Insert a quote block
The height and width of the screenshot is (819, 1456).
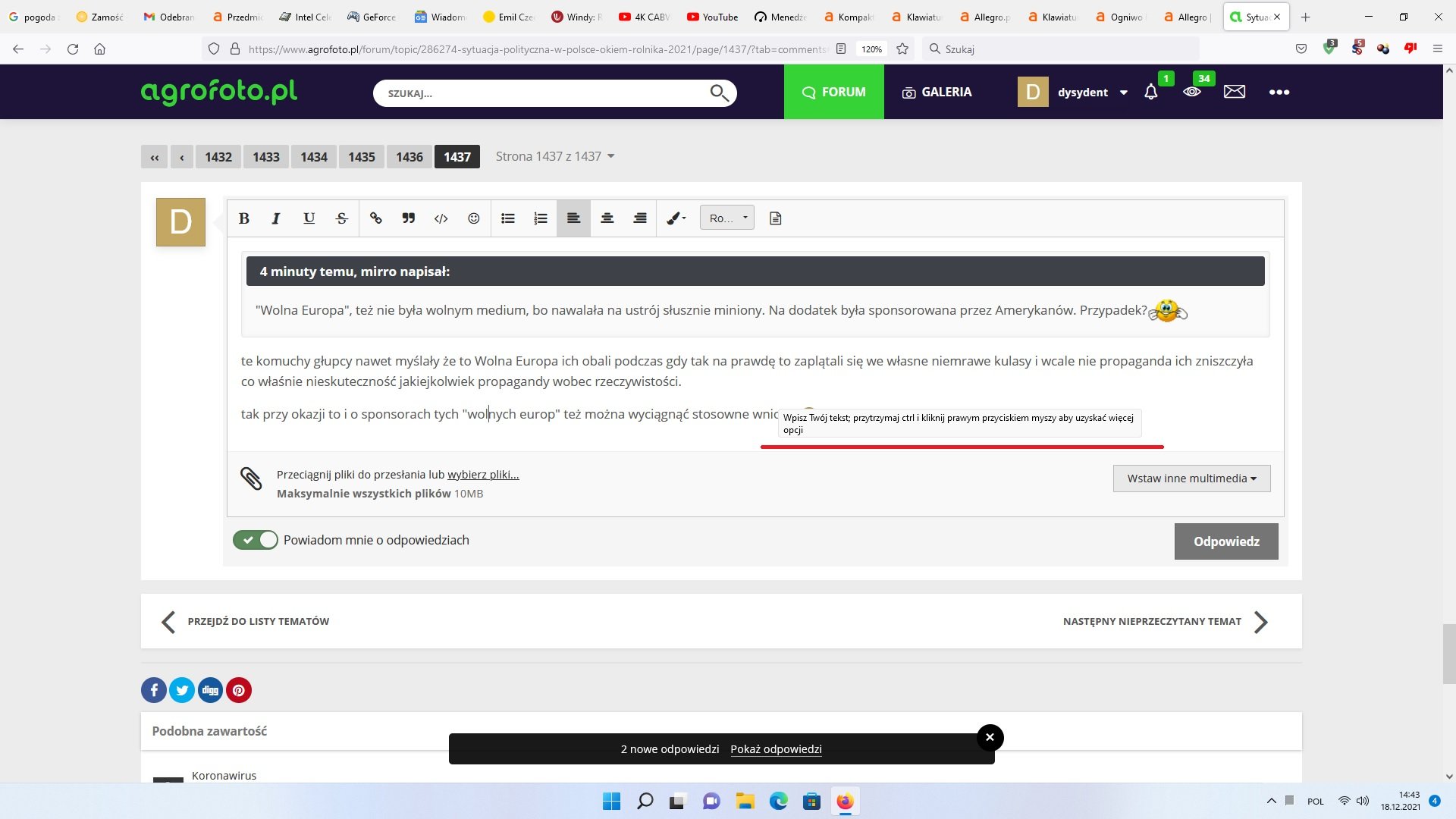pos(409,218)
